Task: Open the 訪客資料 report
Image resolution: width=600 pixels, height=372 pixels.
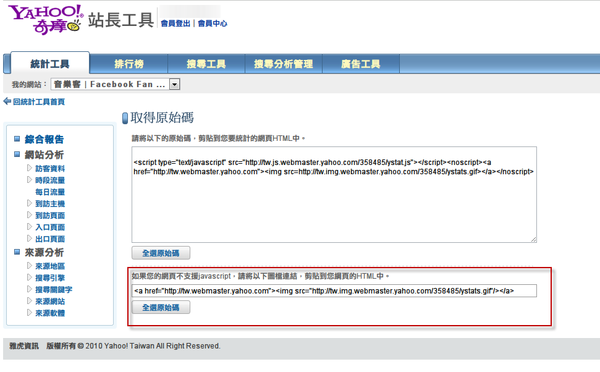Action: 50,168
